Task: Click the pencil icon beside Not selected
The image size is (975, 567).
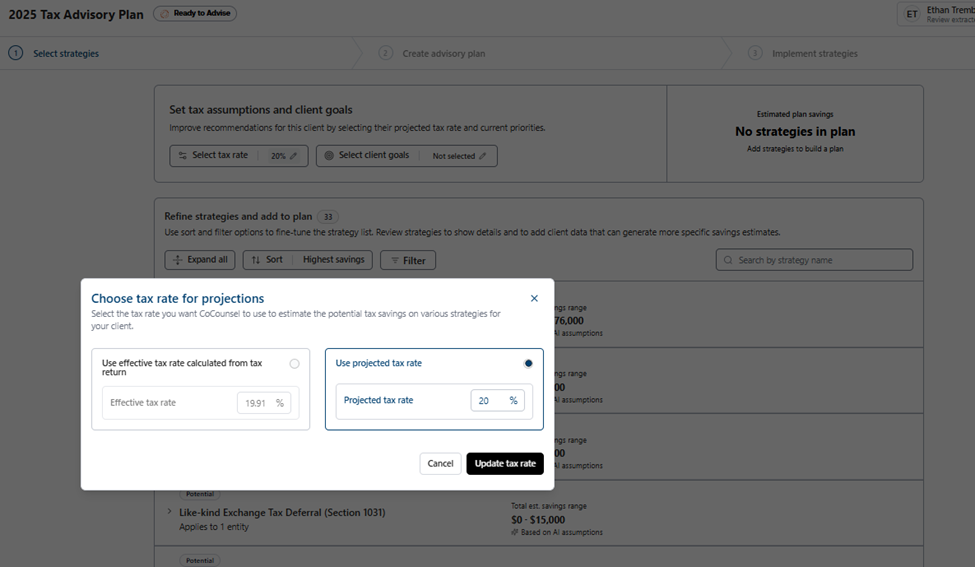Action: tap(483, 156)
